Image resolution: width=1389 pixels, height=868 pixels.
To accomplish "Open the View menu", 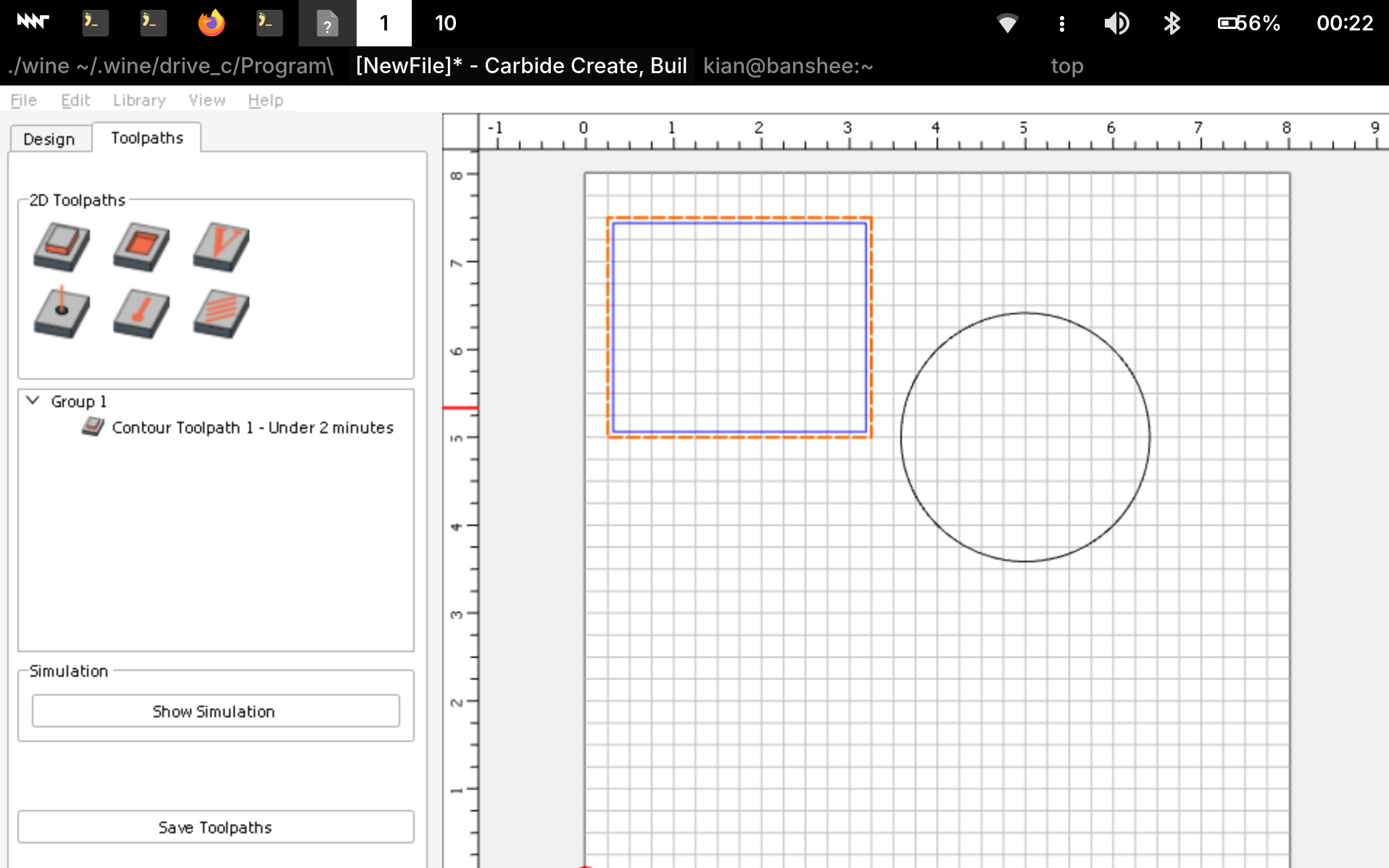I will (x=207, y=100).
